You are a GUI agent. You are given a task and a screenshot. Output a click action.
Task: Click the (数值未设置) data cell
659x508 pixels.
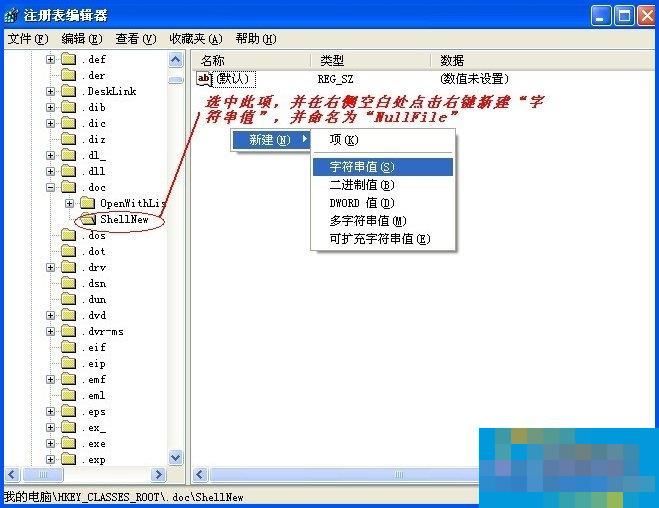474,79
